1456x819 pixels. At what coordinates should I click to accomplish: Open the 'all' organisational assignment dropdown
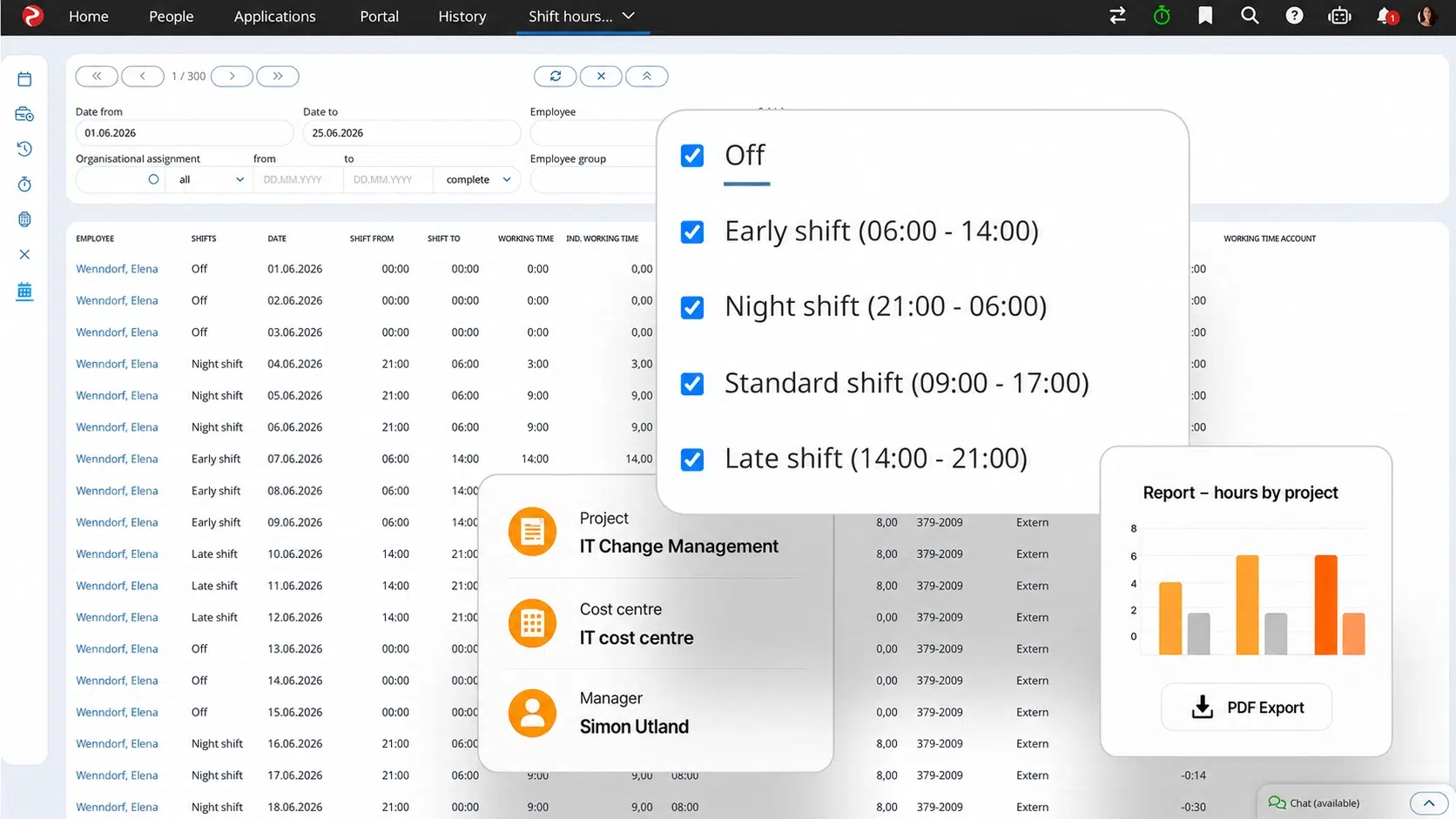(211, 180)
